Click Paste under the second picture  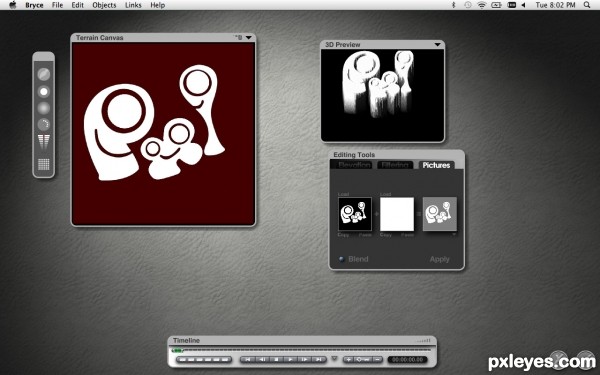click(407, 235)
